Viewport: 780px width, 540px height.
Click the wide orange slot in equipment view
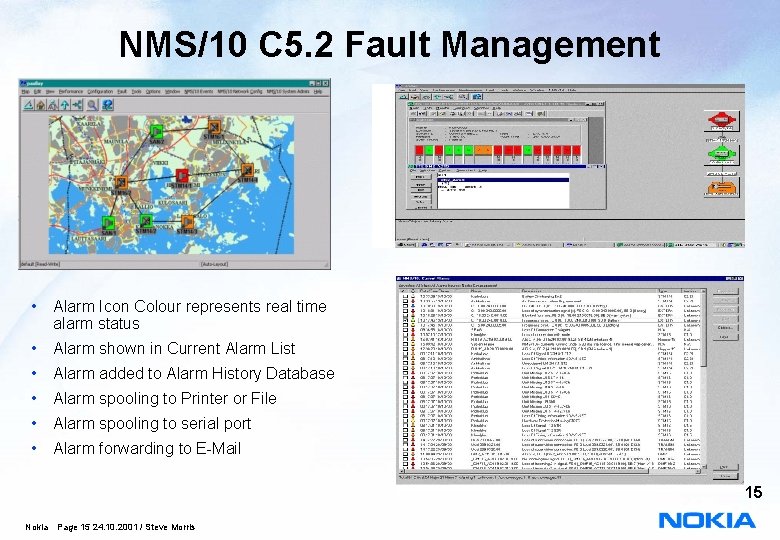pos(483,150)
